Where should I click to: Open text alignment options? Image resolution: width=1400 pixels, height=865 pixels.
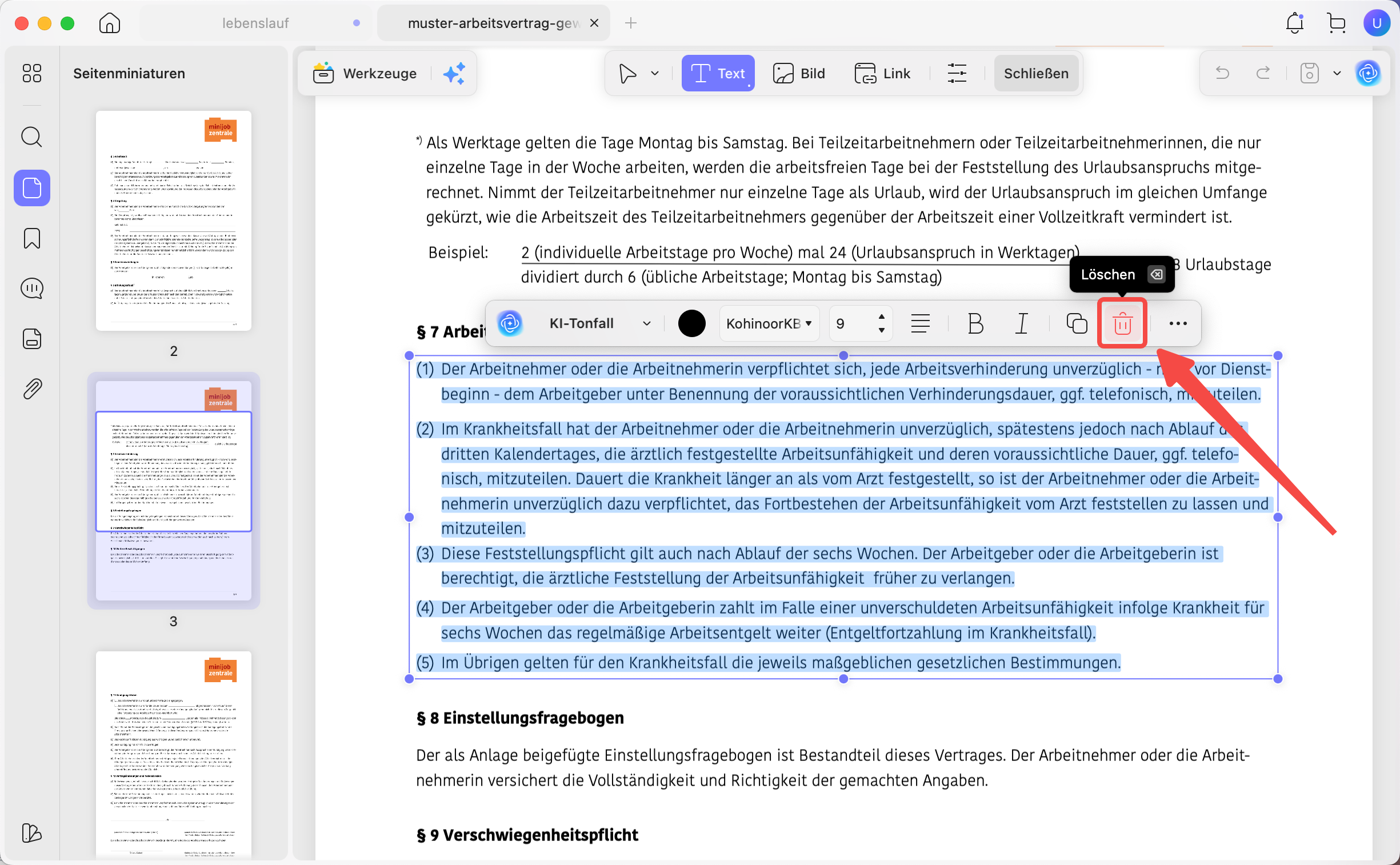tap(920, 323)
